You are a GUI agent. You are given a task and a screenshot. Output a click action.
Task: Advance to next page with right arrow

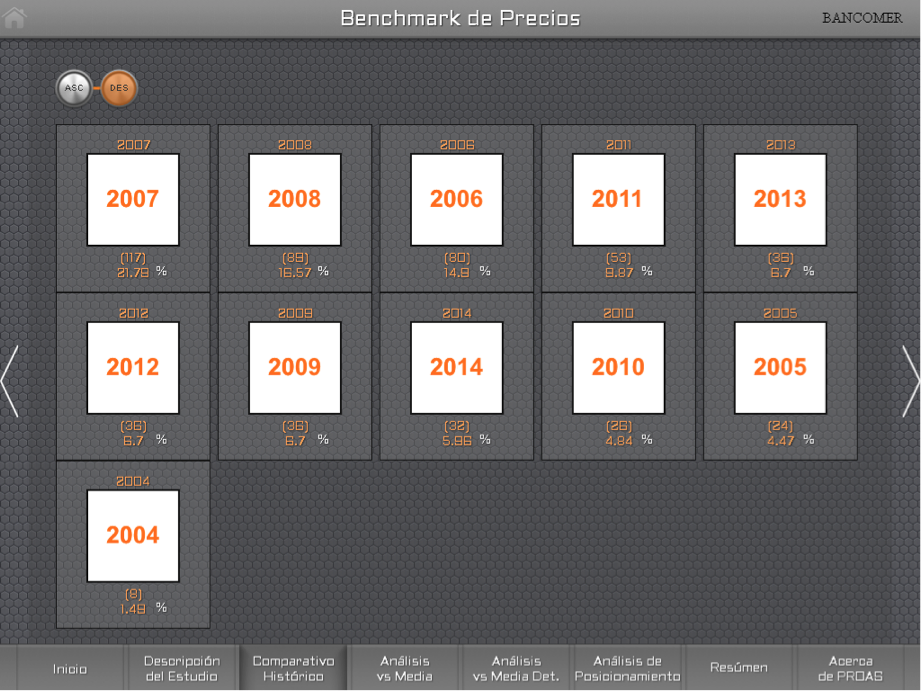pos(910,381)
